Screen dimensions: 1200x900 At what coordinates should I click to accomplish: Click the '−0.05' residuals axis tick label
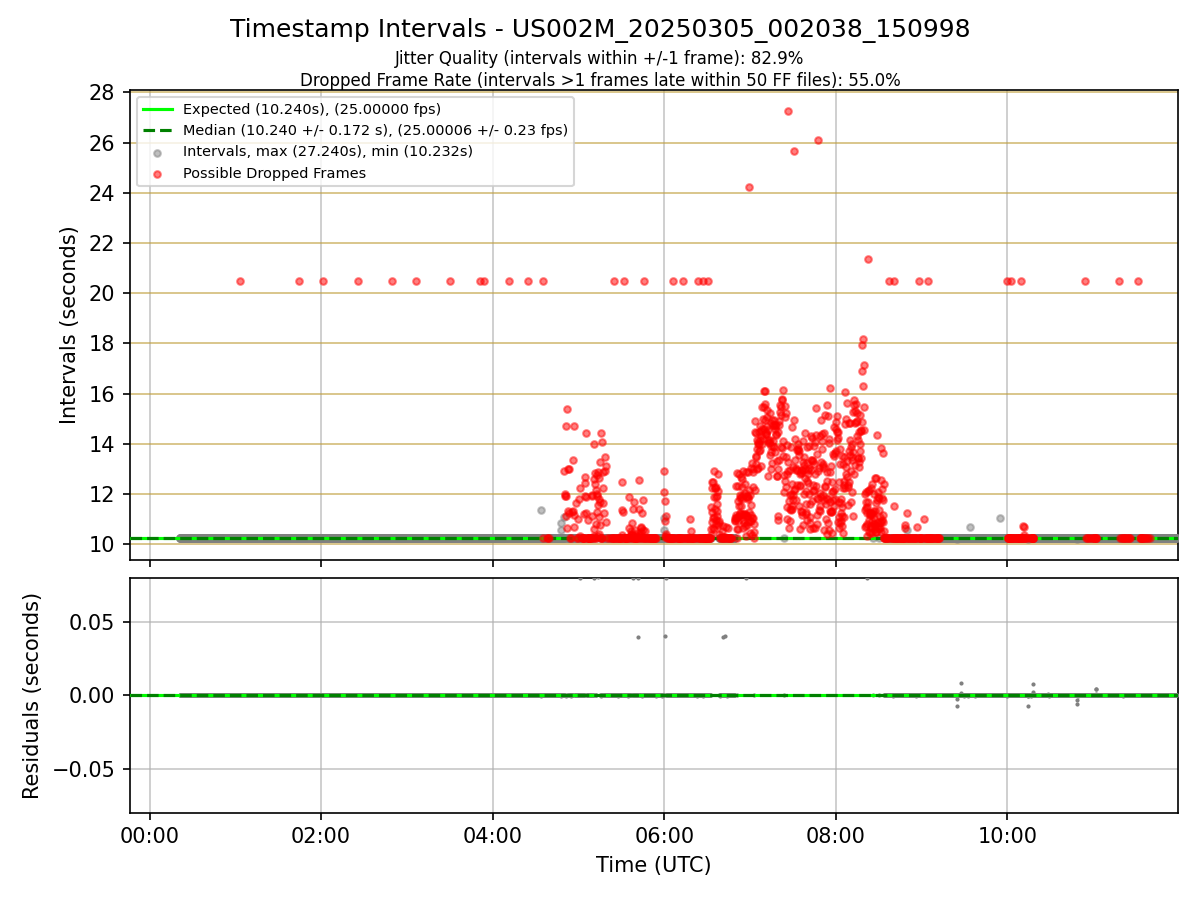coord(85,769)
